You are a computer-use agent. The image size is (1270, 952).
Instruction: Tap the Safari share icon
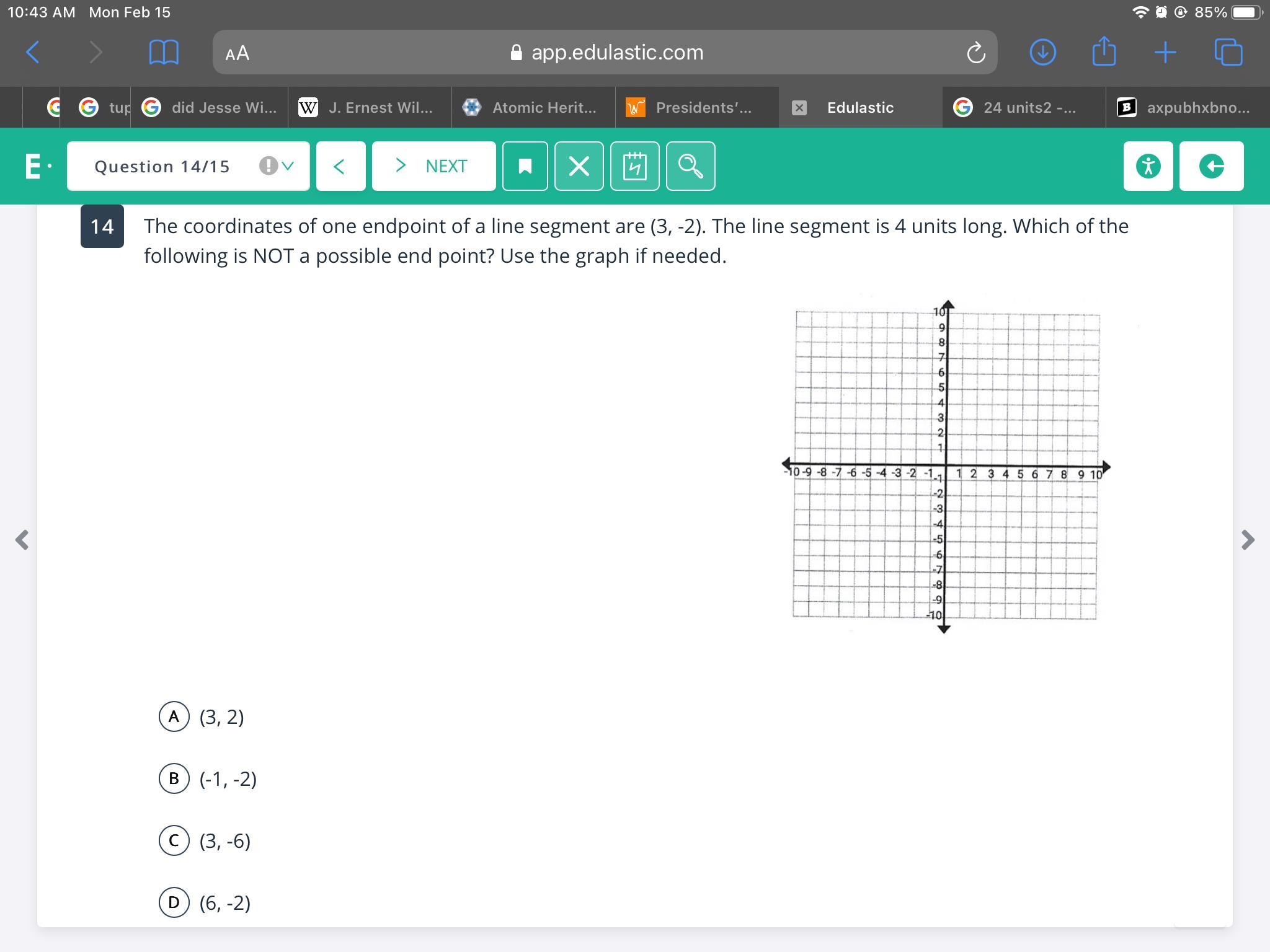click(x=1104, y=52)
